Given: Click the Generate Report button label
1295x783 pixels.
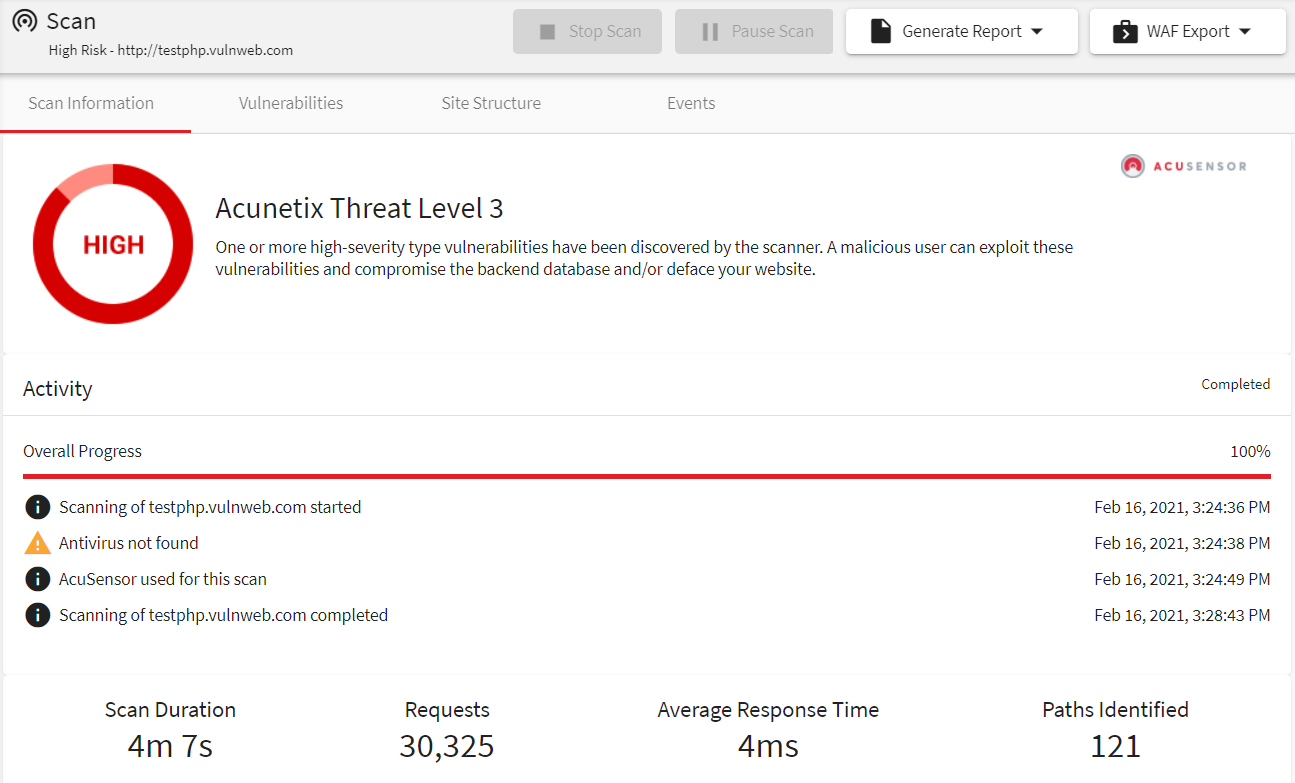Looking at the screenshot, I should 962,32.
